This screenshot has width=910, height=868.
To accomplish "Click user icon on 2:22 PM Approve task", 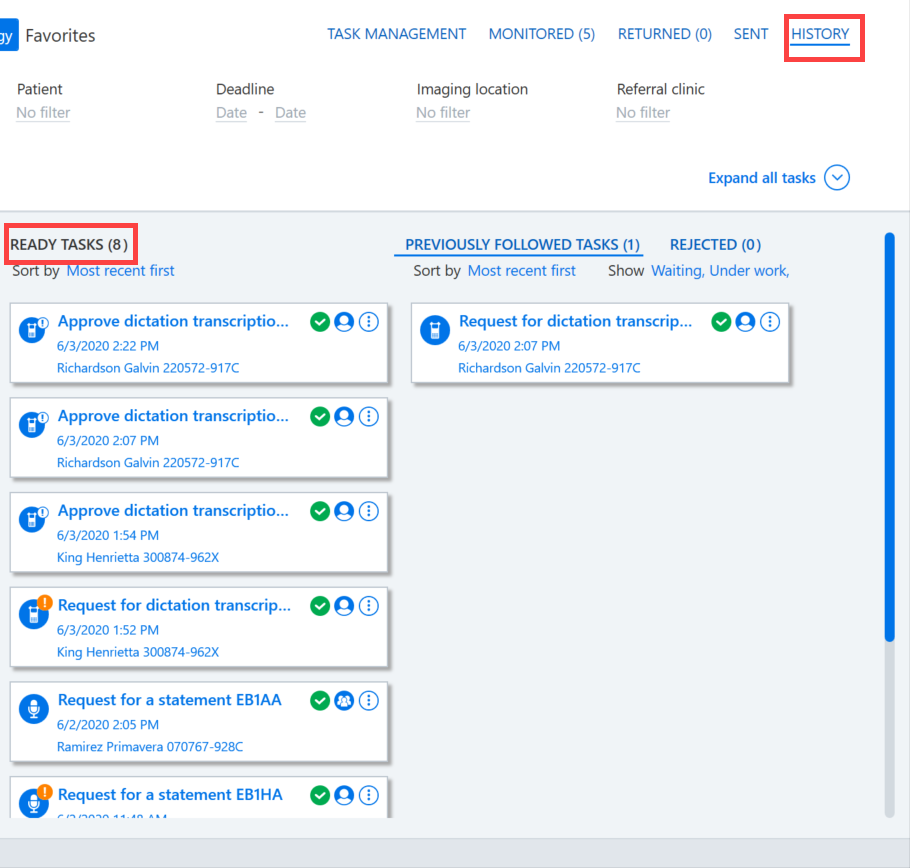I will [x=344, y=321].
